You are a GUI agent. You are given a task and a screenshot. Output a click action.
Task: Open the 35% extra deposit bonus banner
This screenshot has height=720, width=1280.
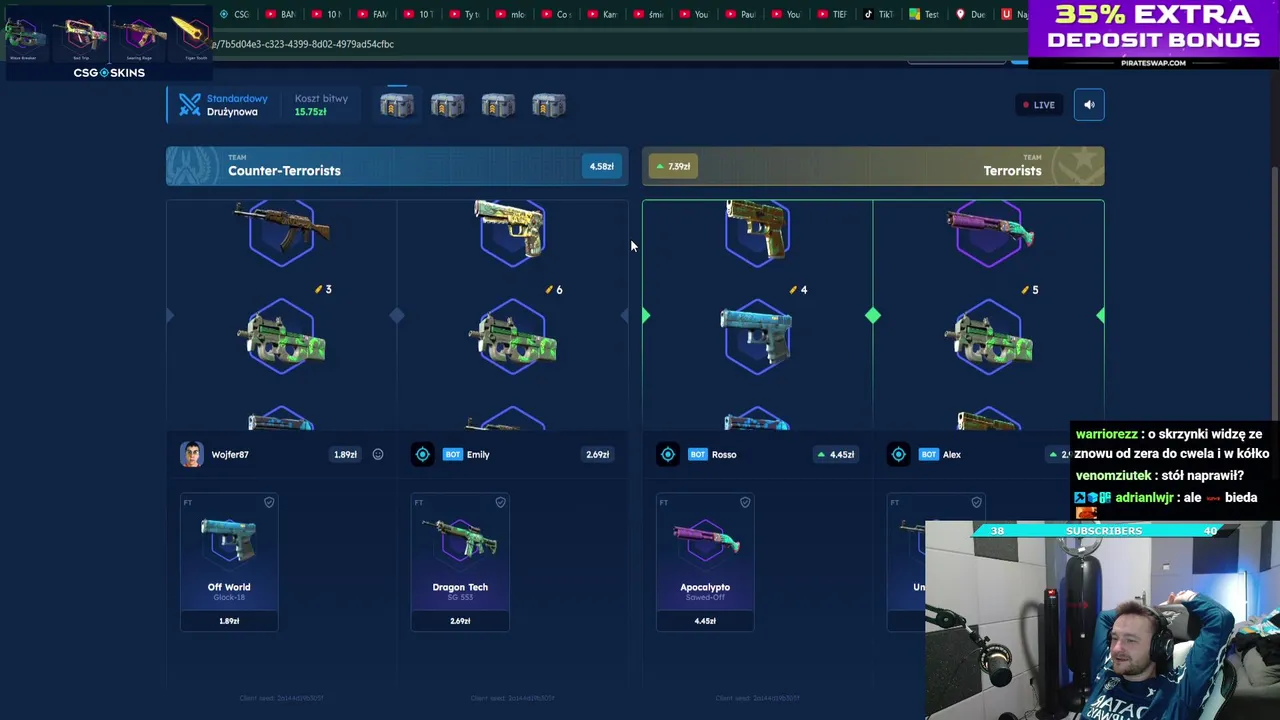tap(1154, 34)
